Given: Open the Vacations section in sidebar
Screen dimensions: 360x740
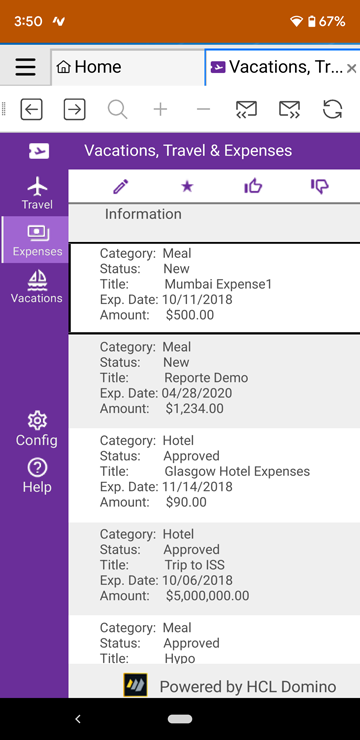Looking at the screenshot, I should pyautogui.click(x=37, y=286).
